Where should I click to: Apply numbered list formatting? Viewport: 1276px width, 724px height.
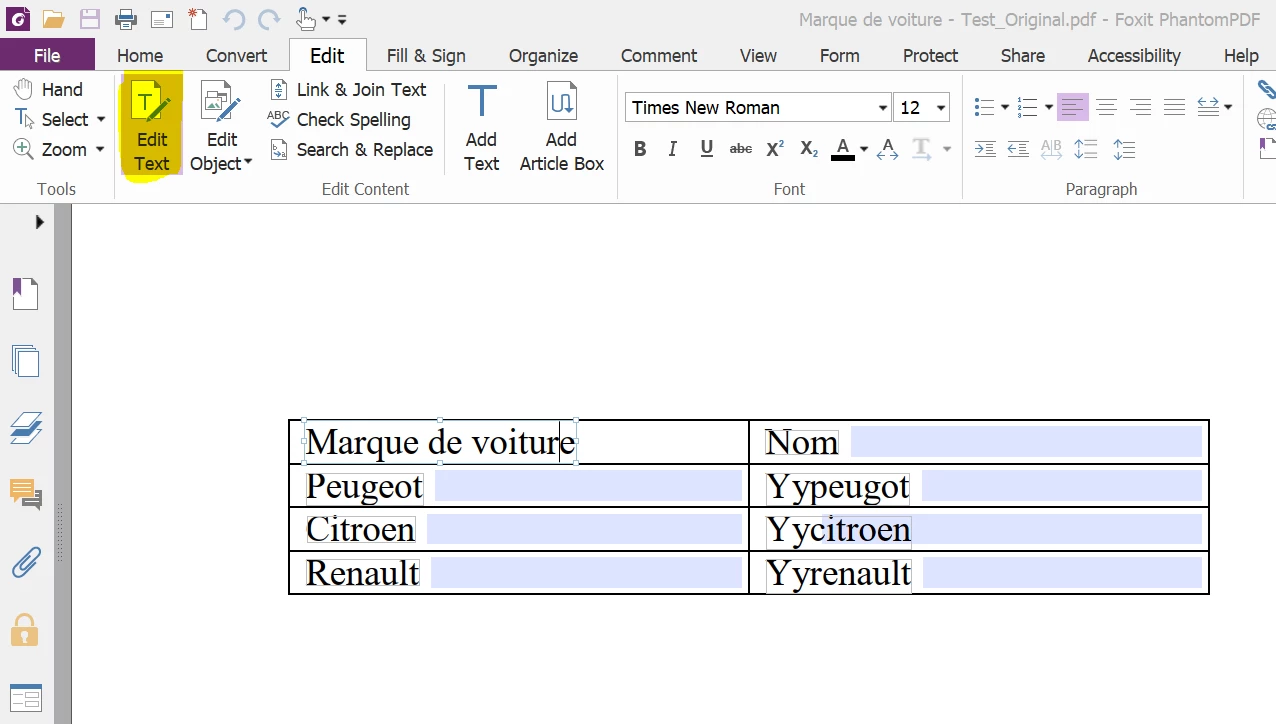point(1027,107)
